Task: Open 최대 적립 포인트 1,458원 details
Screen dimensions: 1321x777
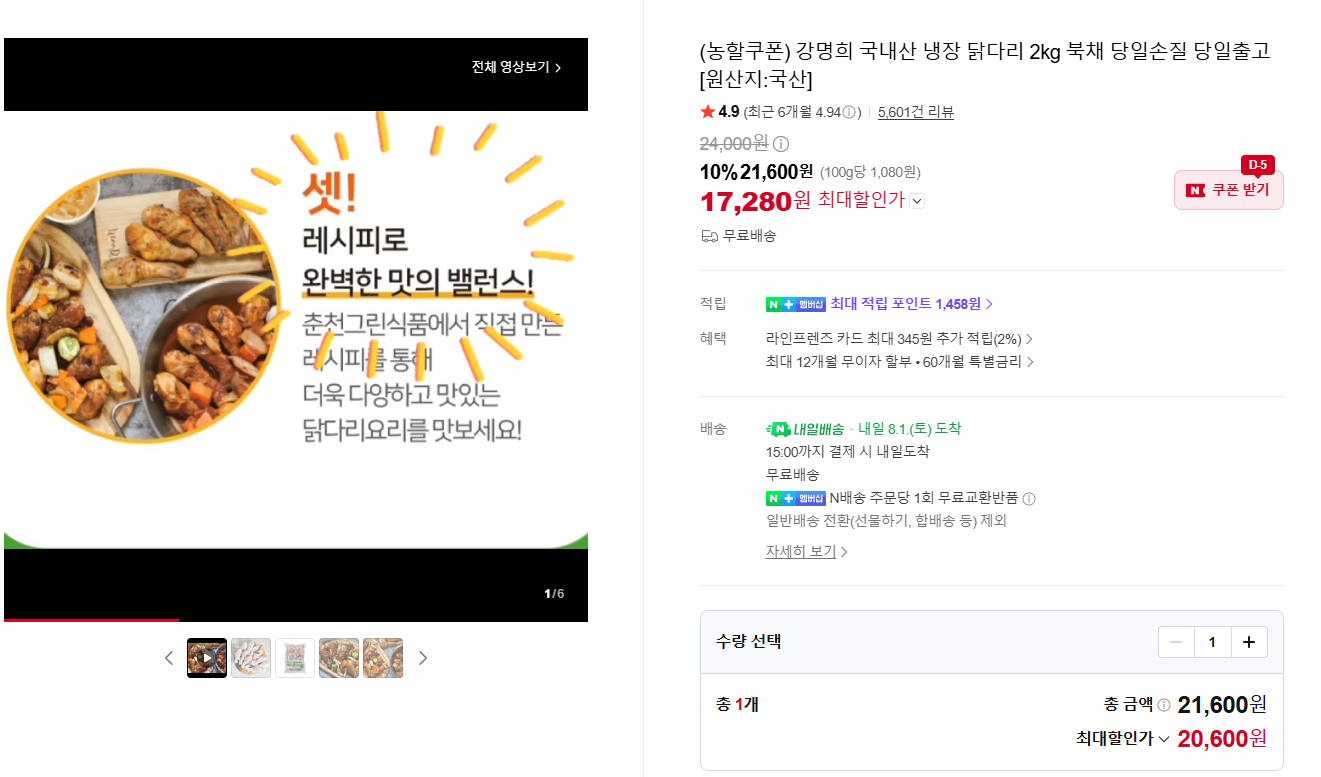Action: point(912,303)
